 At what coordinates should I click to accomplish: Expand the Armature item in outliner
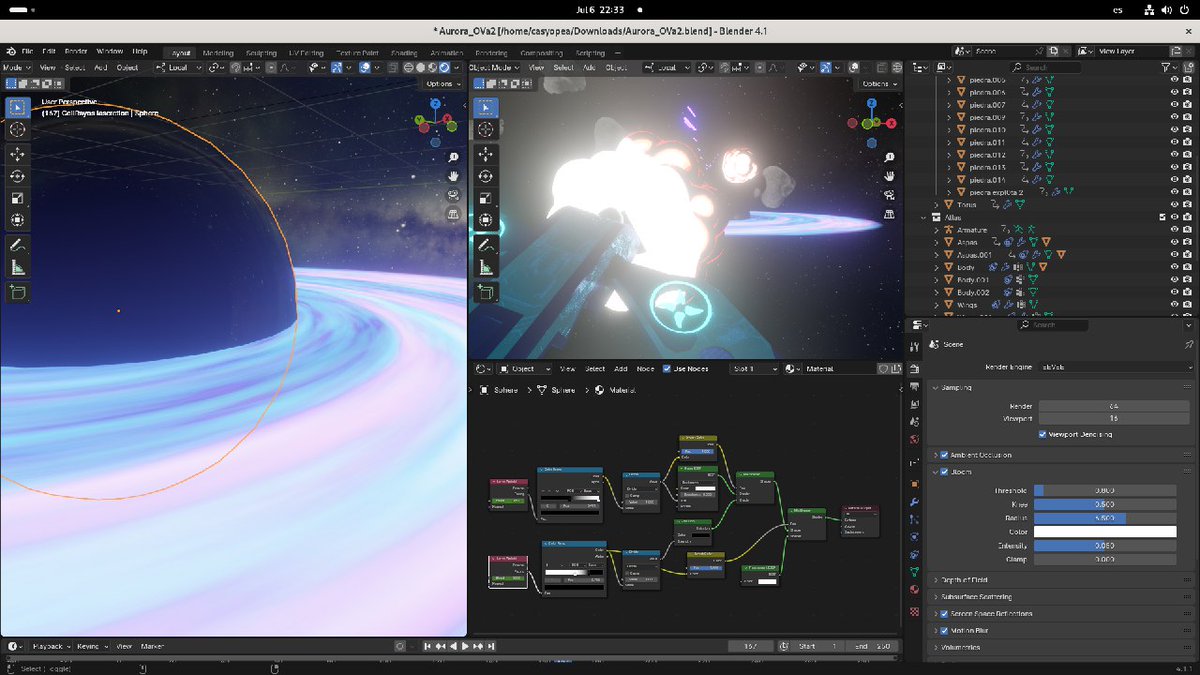(x=936, y=230)
